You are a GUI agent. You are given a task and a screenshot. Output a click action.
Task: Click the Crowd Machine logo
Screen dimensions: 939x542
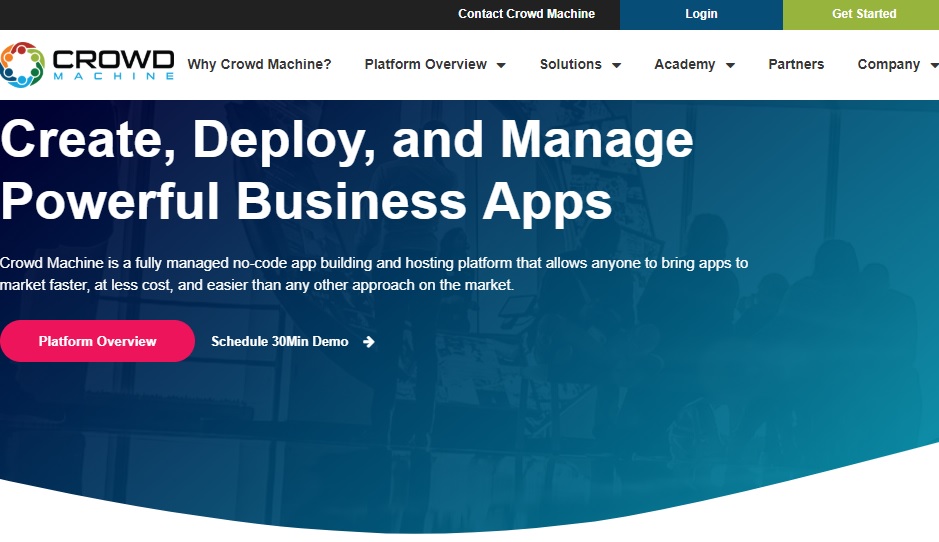[x=87, y=64]
